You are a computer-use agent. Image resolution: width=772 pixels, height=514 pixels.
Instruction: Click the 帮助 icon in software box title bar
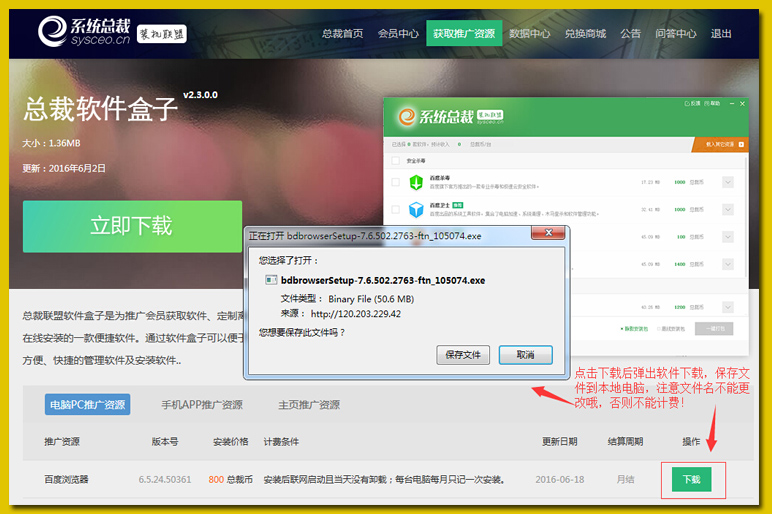click(x=712, y=103)
